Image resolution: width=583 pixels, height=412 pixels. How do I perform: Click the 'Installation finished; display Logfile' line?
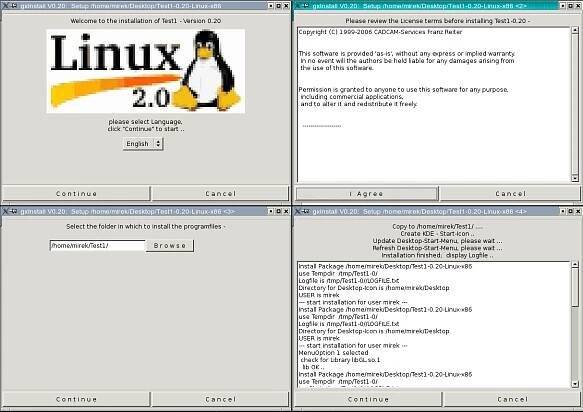(x=437, y=255)
